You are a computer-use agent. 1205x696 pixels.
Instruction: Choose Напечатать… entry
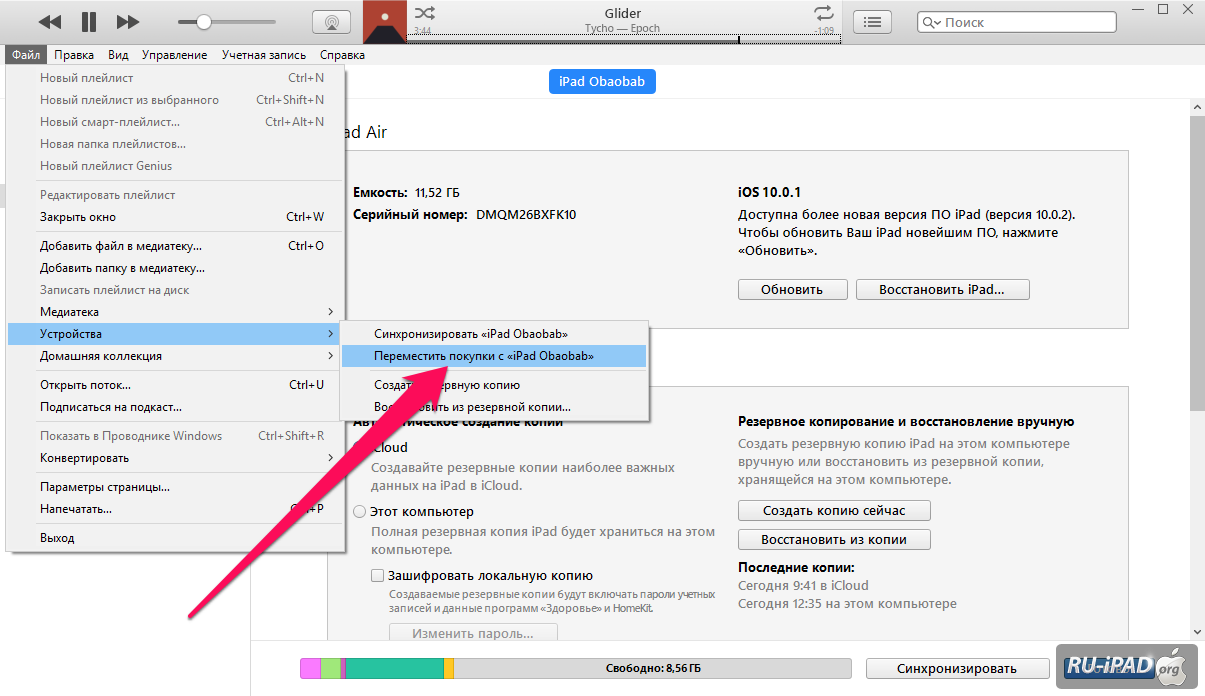click(176, 509)
